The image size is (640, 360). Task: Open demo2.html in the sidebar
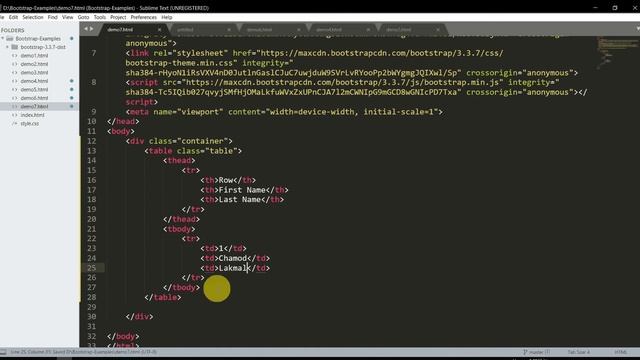[x=34, y=64]
